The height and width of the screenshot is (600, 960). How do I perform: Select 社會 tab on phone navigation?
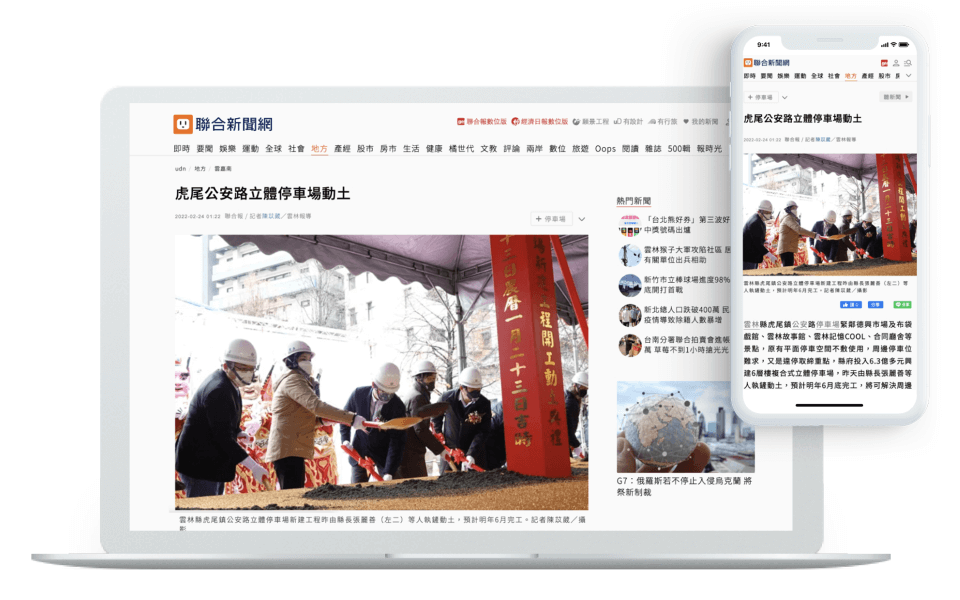[x=834, y=76]
